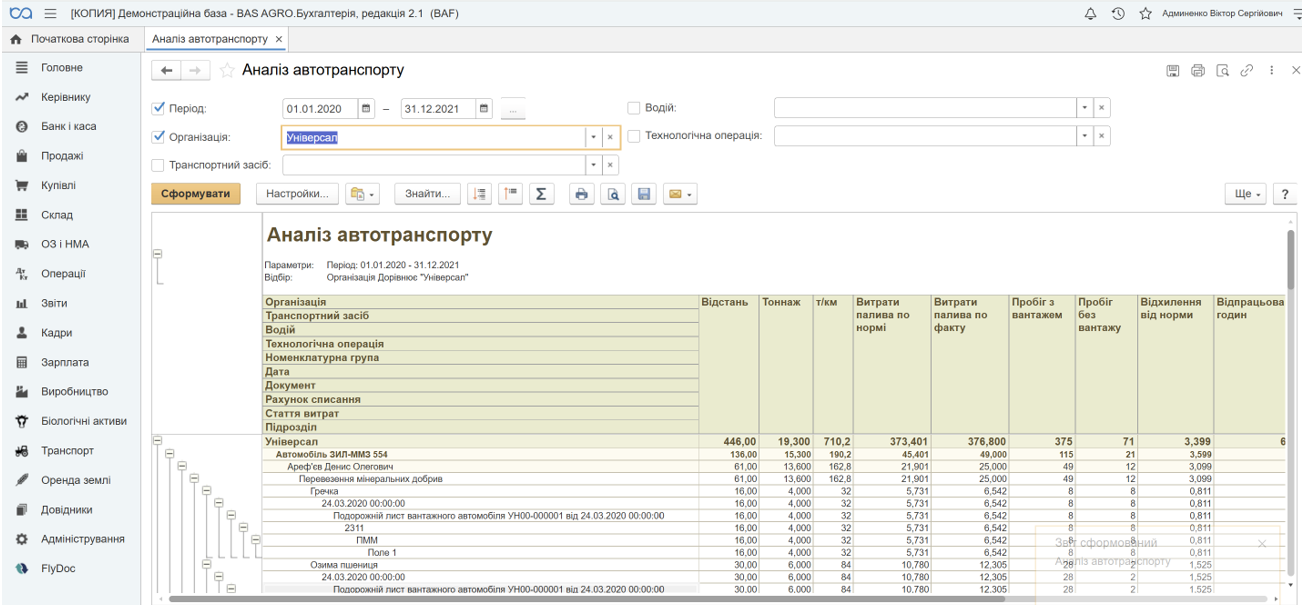This screenshot has width=1302, height=605.
Task: Open Банк і каса section
Action: (69, 126)
